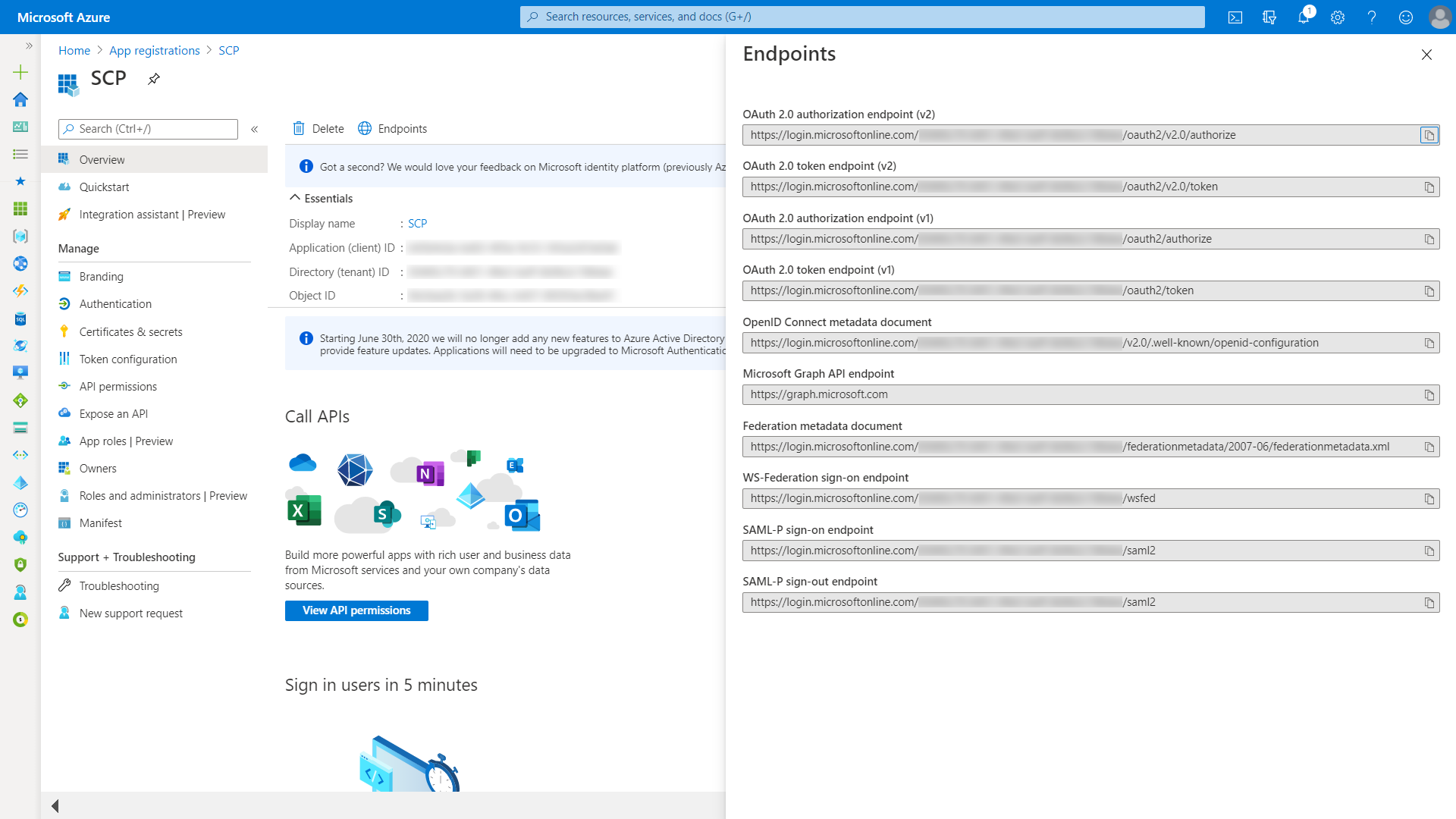Viewport: 1456px width, 819px height.
Task: Open the Help question mark icon
Action: click(x=1372, y=17)
